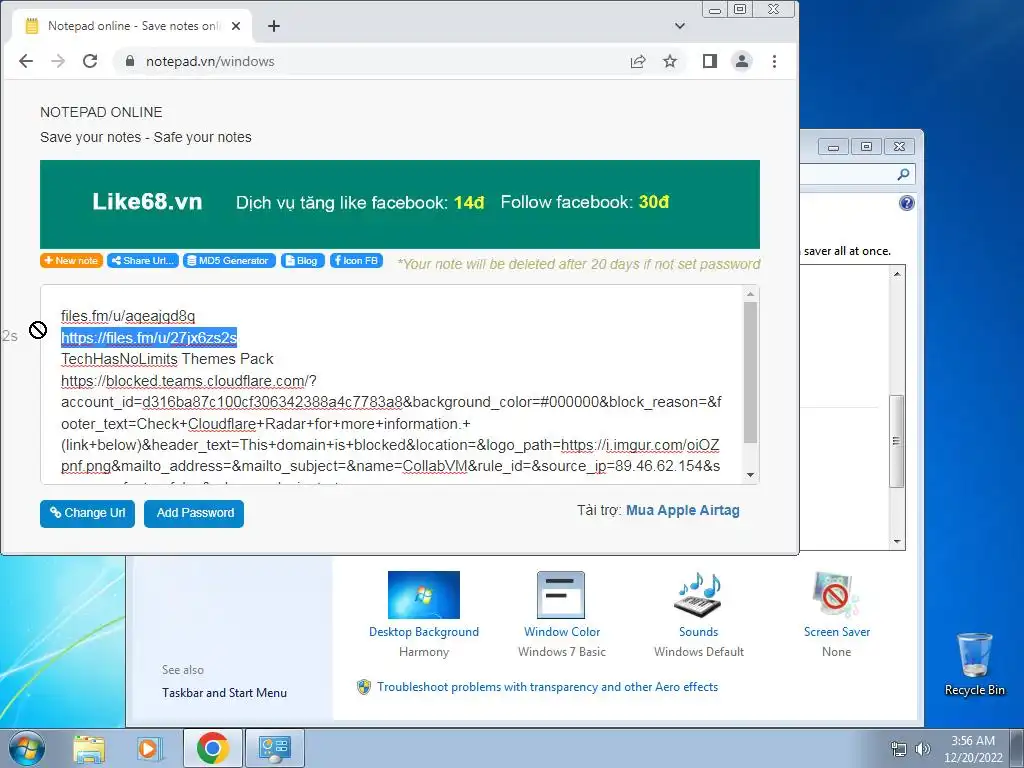
Task: Go back to the previous page
Action: pyautogui.click(x=26, y=61)
